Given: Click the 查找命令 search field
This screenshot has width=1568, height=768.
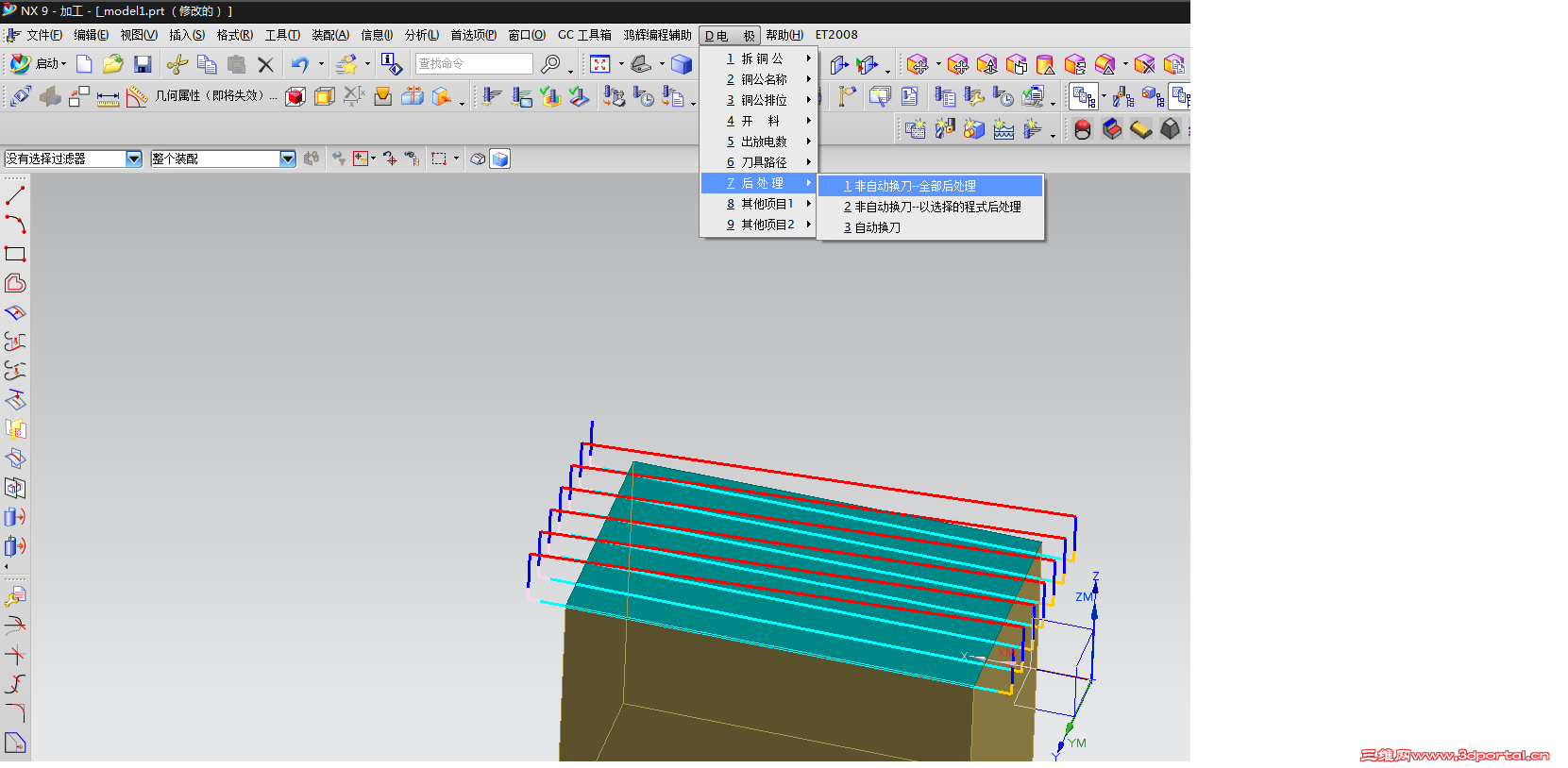Looking at the screenshot, I should pos(474,63).
